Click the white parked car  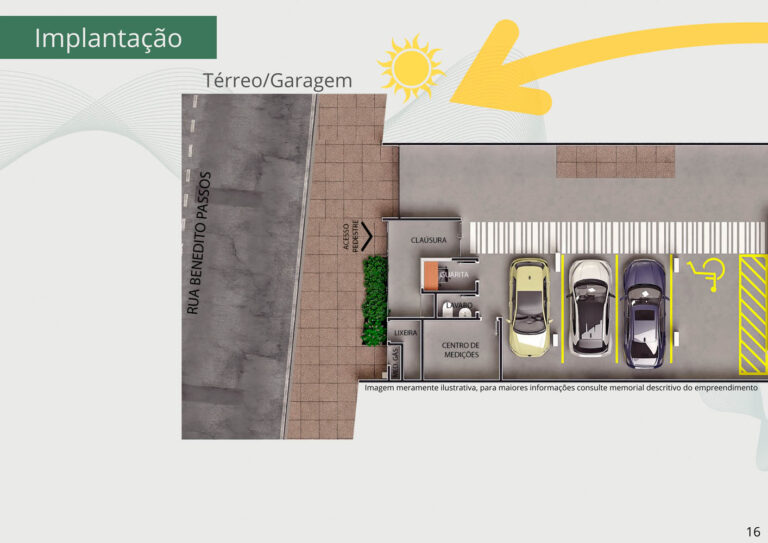coord(591,307)
